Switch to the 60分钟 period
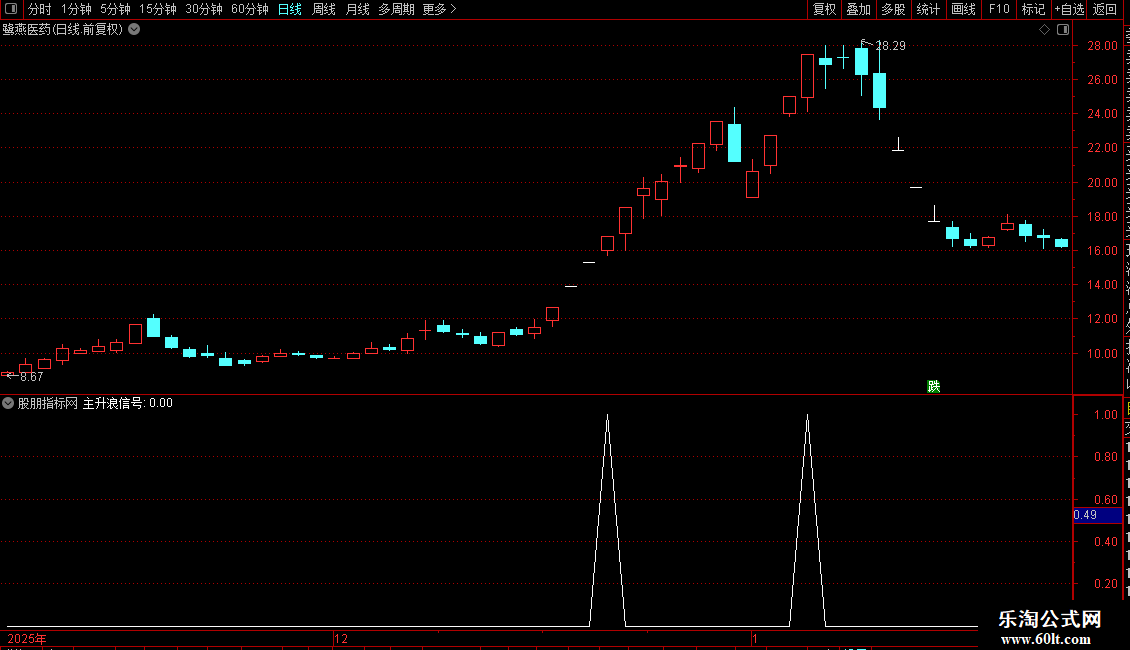Screen dimensions: 1130x650 click(249, 9)
